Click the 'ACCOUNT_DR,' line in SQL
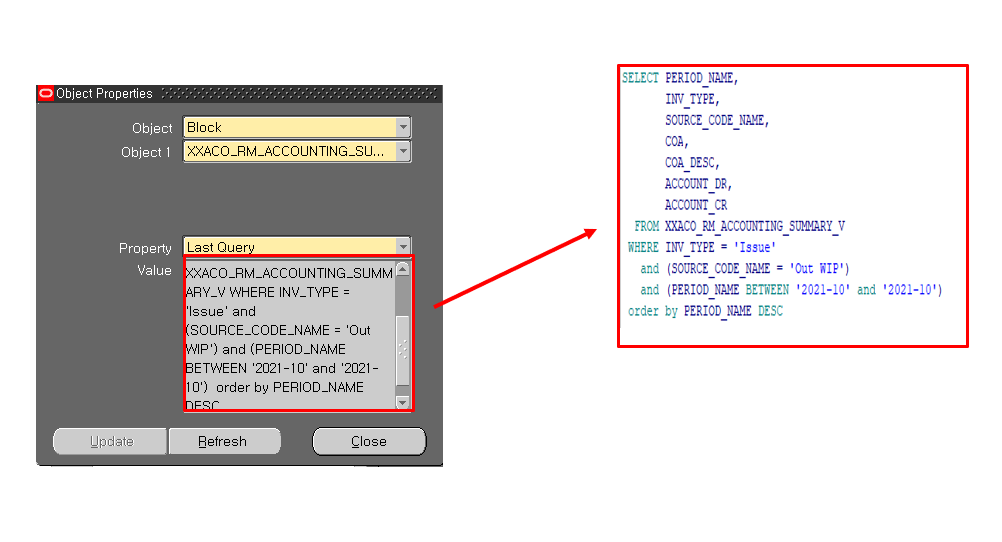Image resolution: width=1002 pixels, height=542 pixels. click(698, 183)
